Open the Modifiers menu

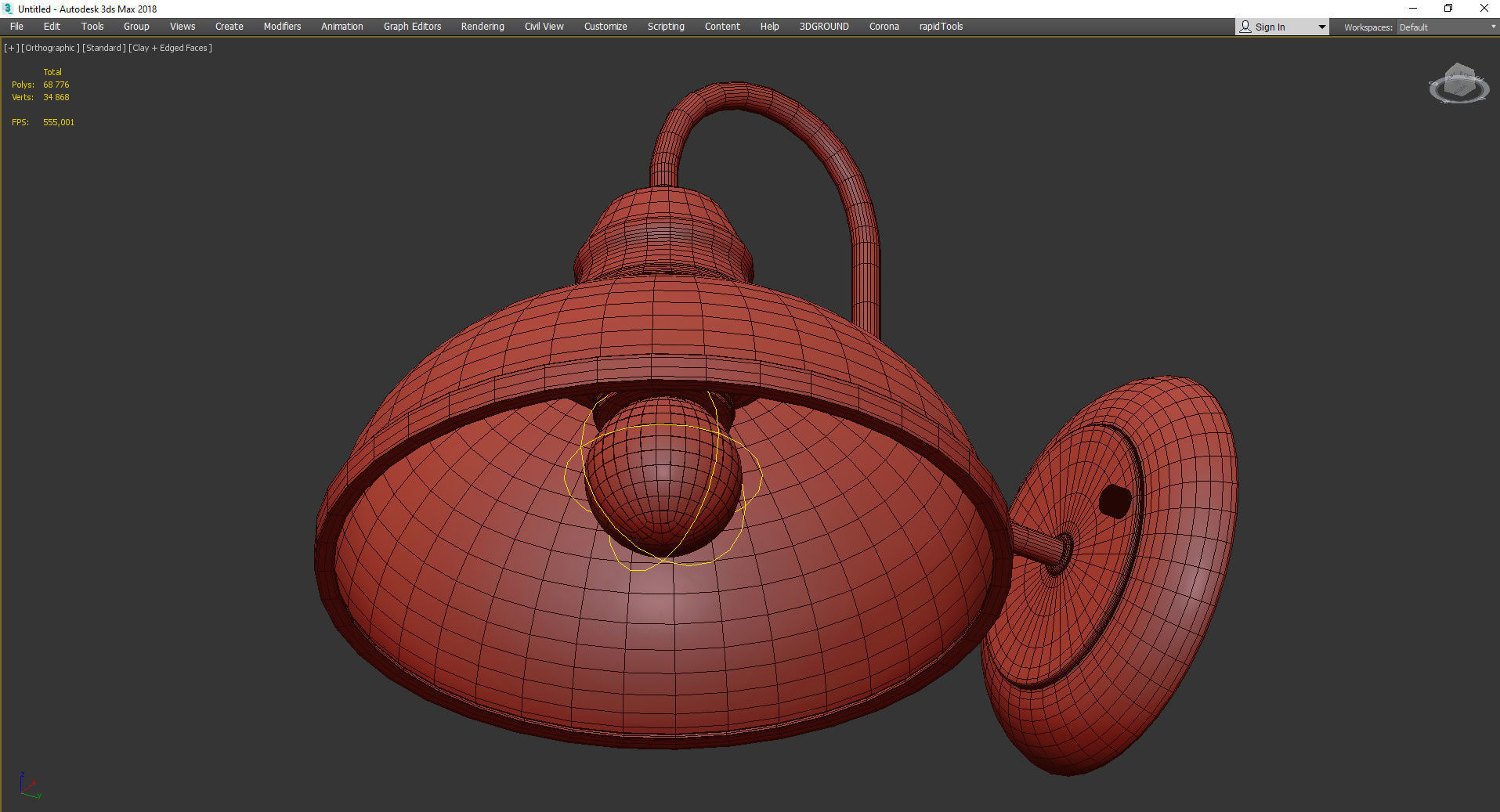pyautogui.click(x=281, y=26)
